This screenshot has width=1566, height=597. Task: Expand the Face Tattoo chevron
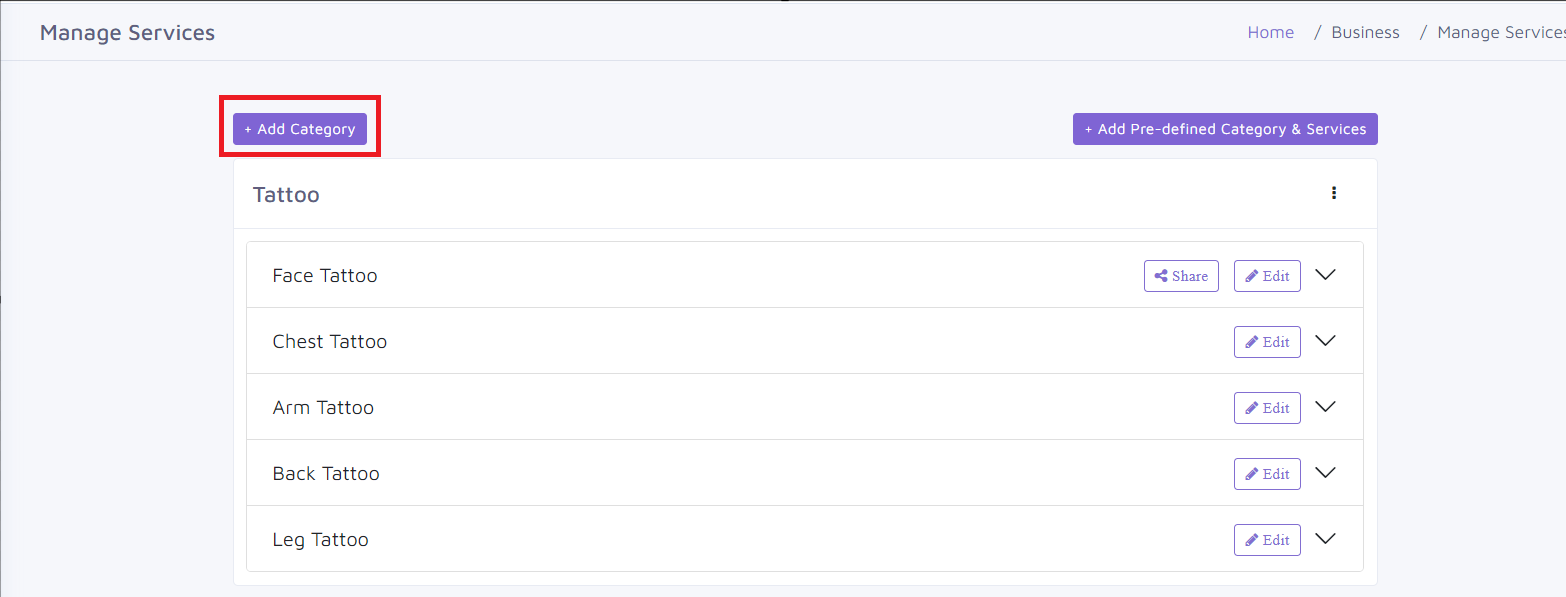point(1325,275)
